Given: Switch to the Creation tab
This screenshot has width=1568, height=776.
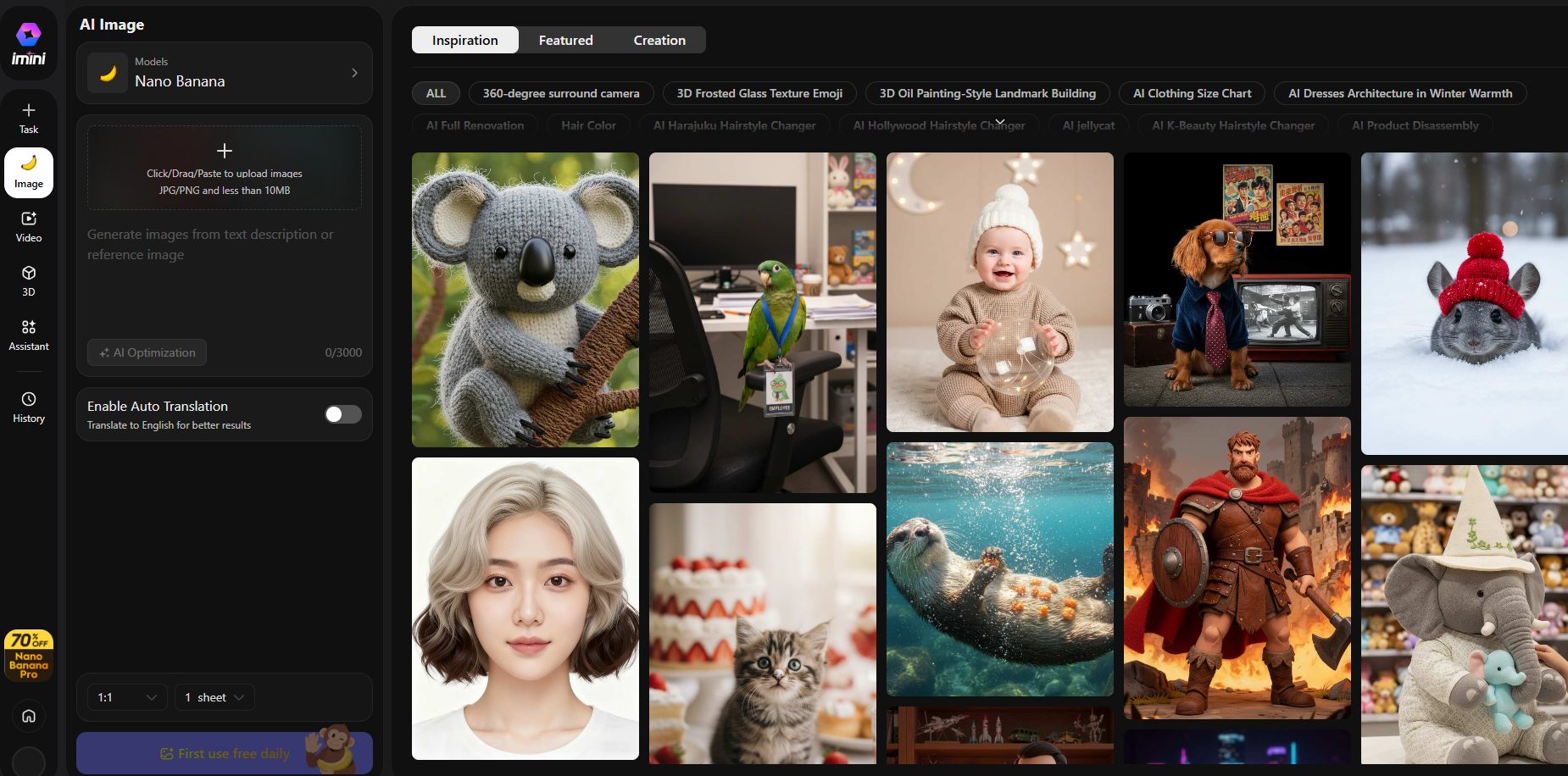Looking at the screenshot, I should [659, 40].
